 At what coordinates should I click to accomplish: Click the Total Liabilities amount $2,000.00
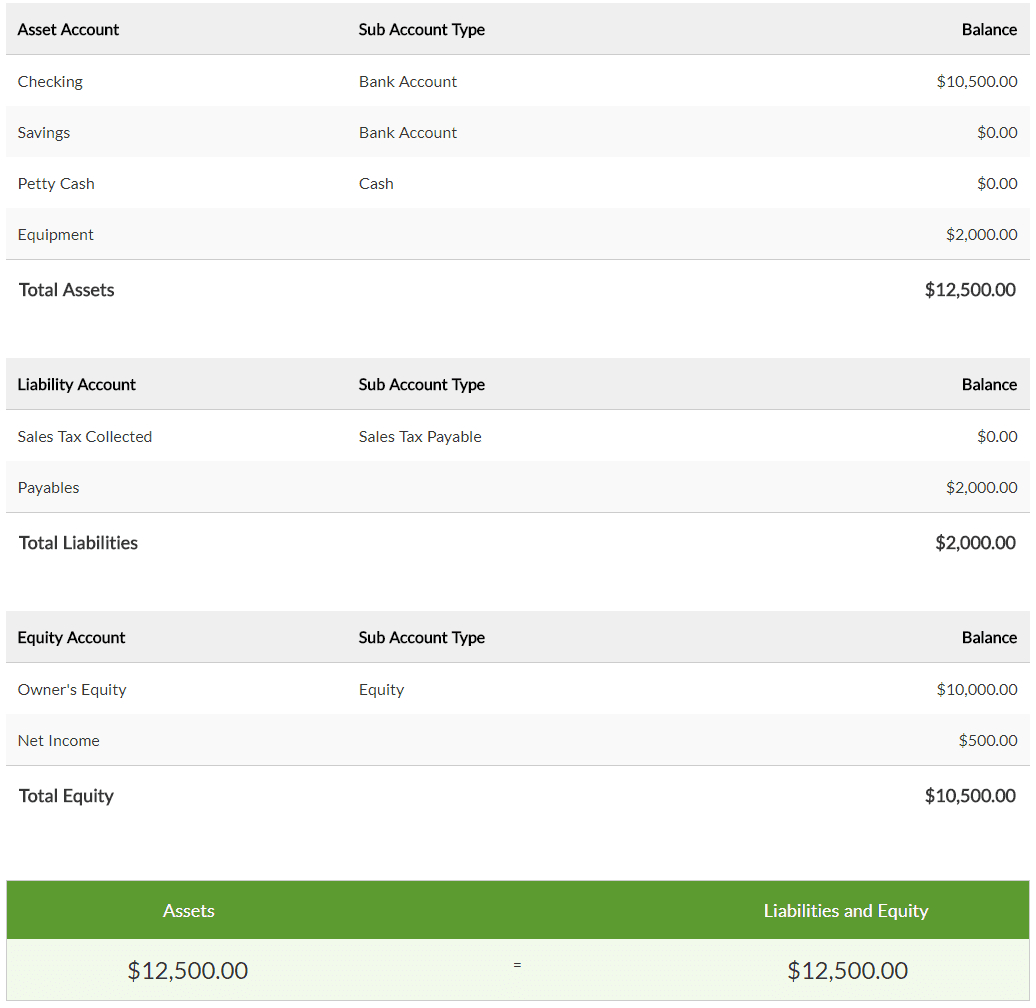(x=975, y=543)
